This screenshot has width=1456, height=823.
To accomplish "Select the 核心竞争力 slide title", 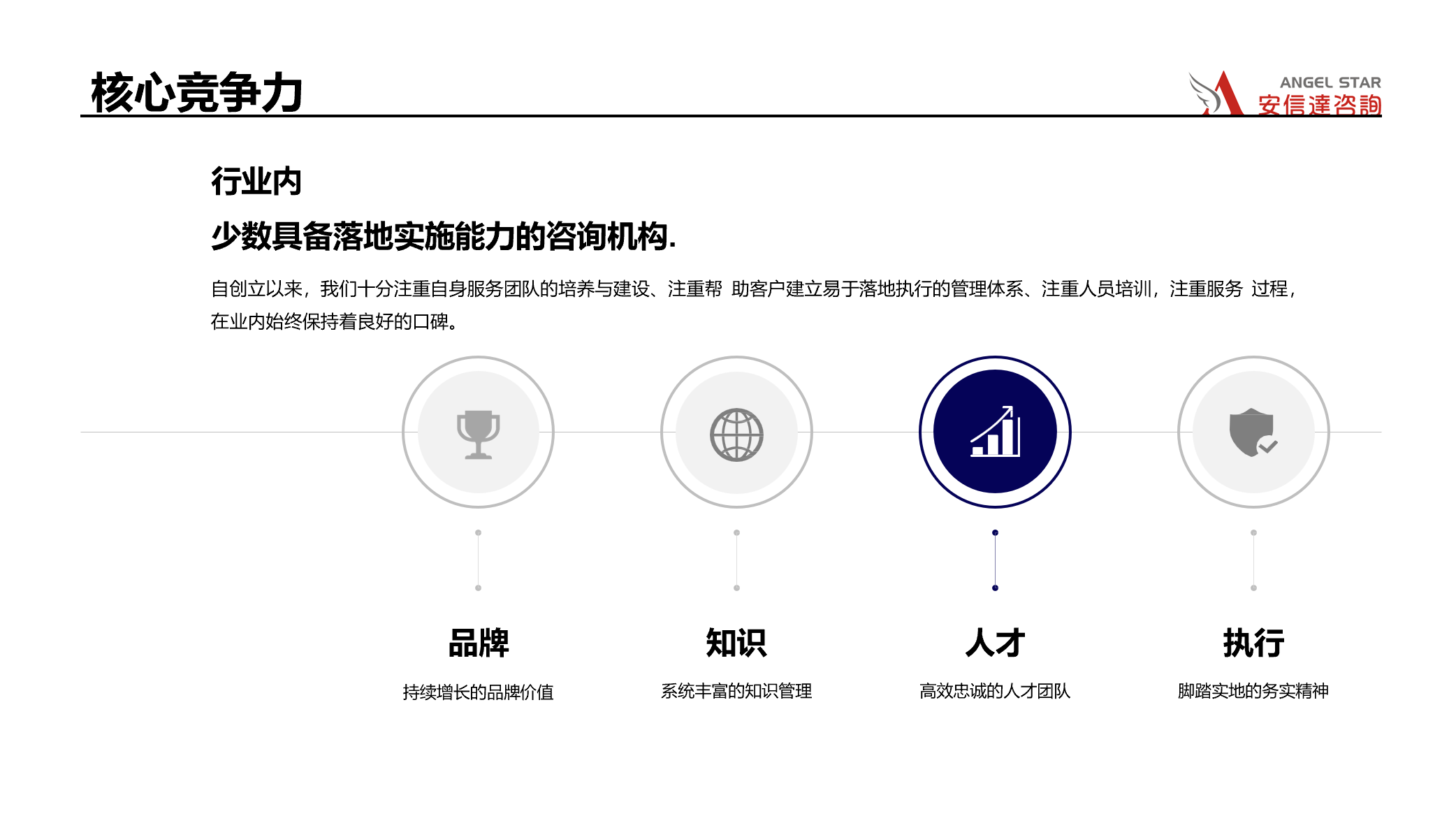I will tap(197, 92).
